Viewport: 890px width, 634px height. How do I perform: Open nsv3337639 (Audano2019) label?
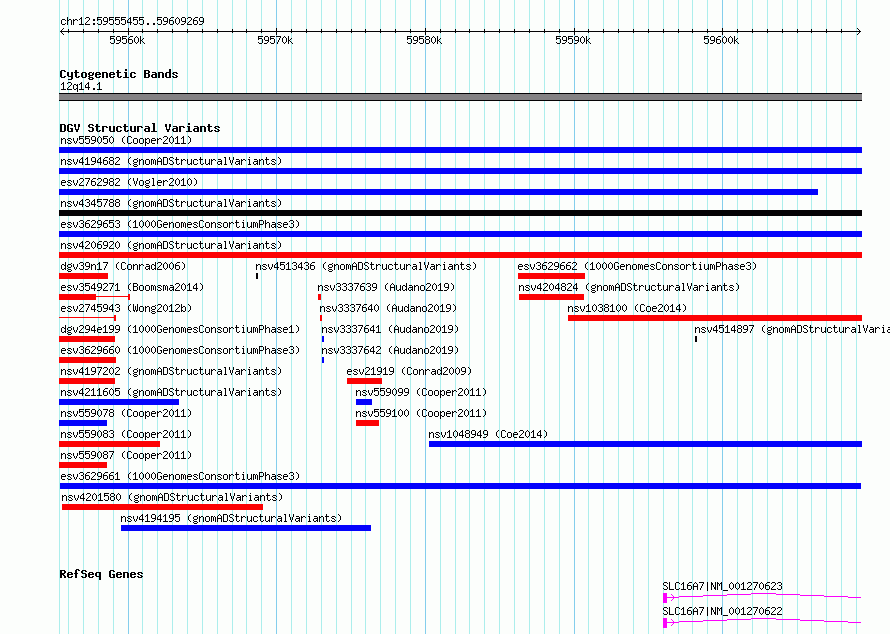(x=386, y=287)
